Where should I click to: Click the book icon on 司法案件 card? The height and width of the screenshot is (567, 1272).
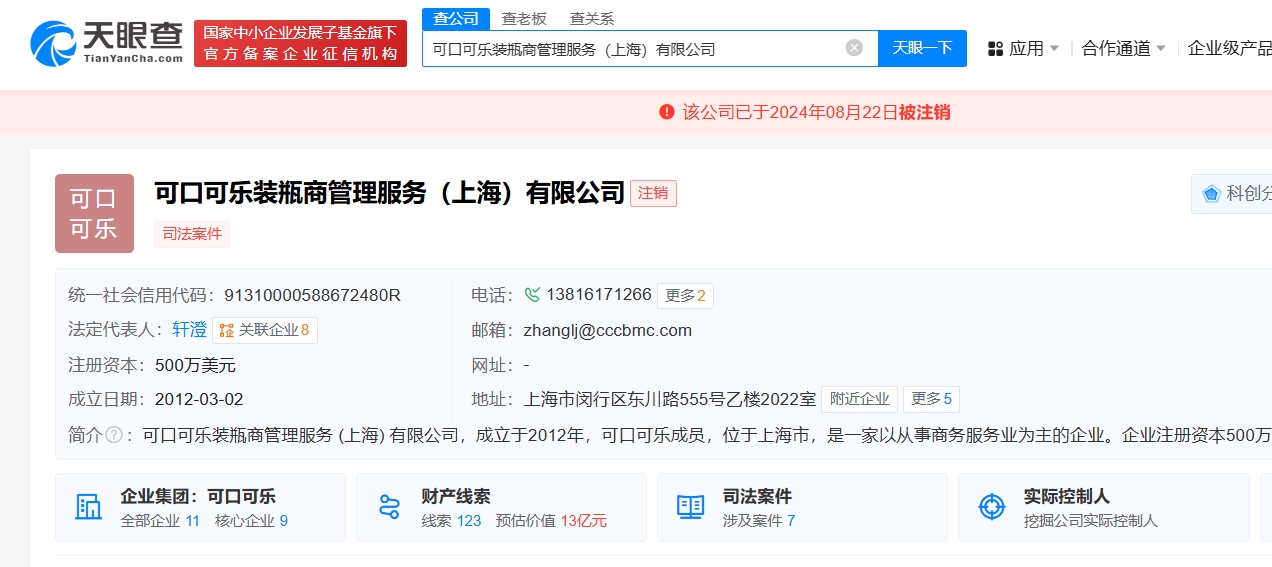point(690,507)
